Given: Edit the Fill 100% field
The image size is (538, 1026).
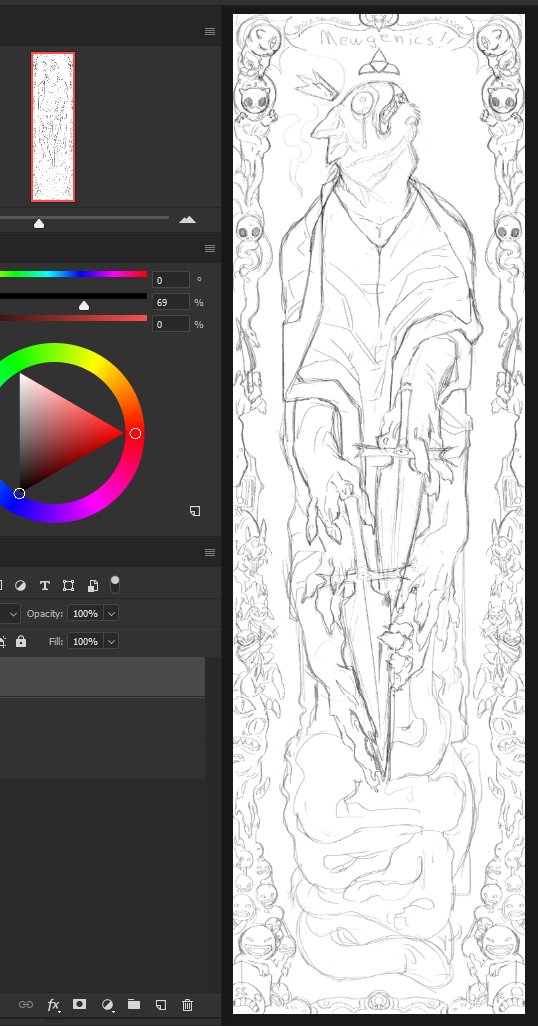Looking at the screenshot, I should click(x=85, y=641).
